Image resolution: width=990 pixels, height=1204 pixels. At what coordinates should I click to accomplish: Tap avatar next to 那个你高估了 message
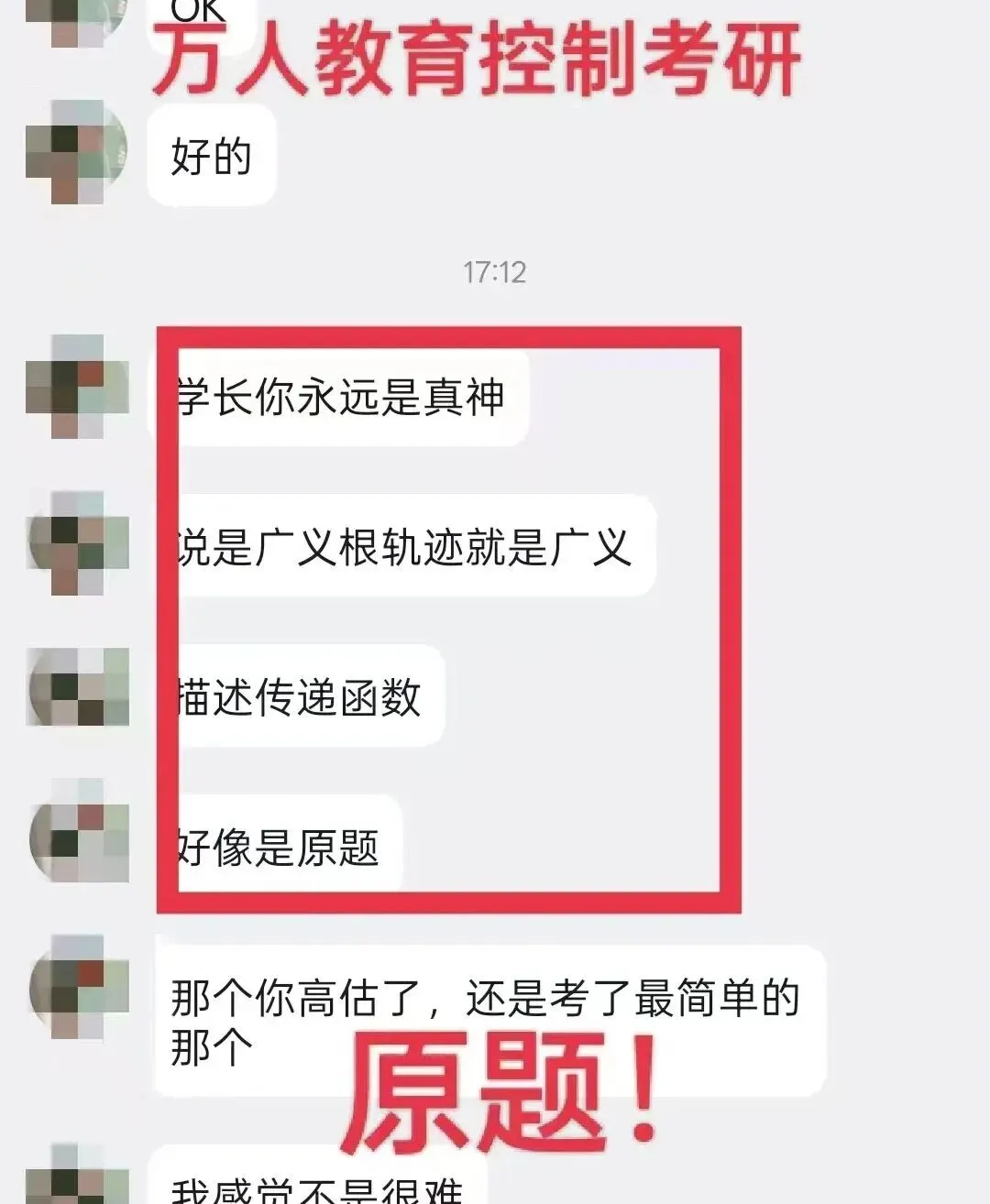click(77, 986)
